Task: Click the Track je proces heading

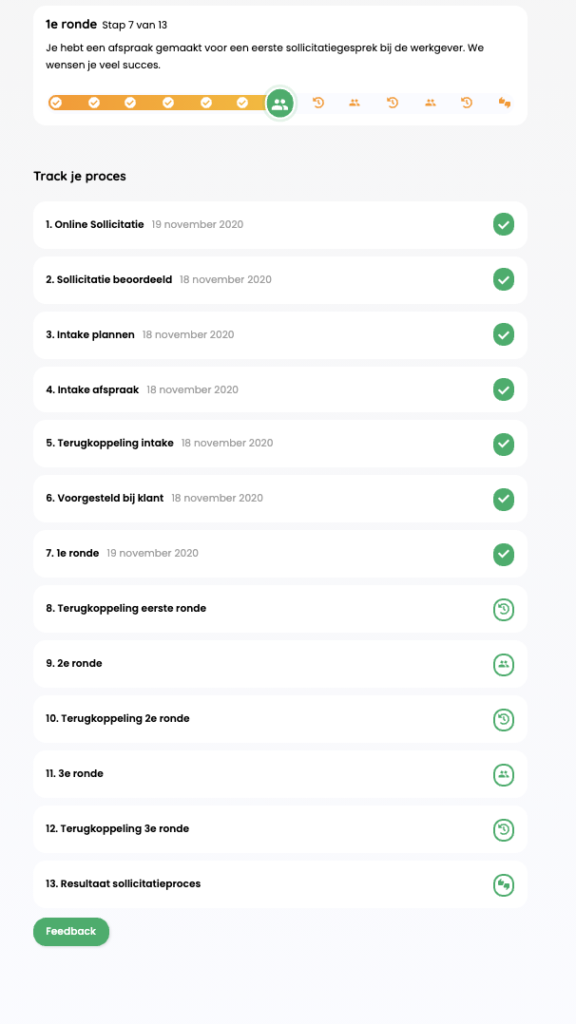Action: pos(80,176)
